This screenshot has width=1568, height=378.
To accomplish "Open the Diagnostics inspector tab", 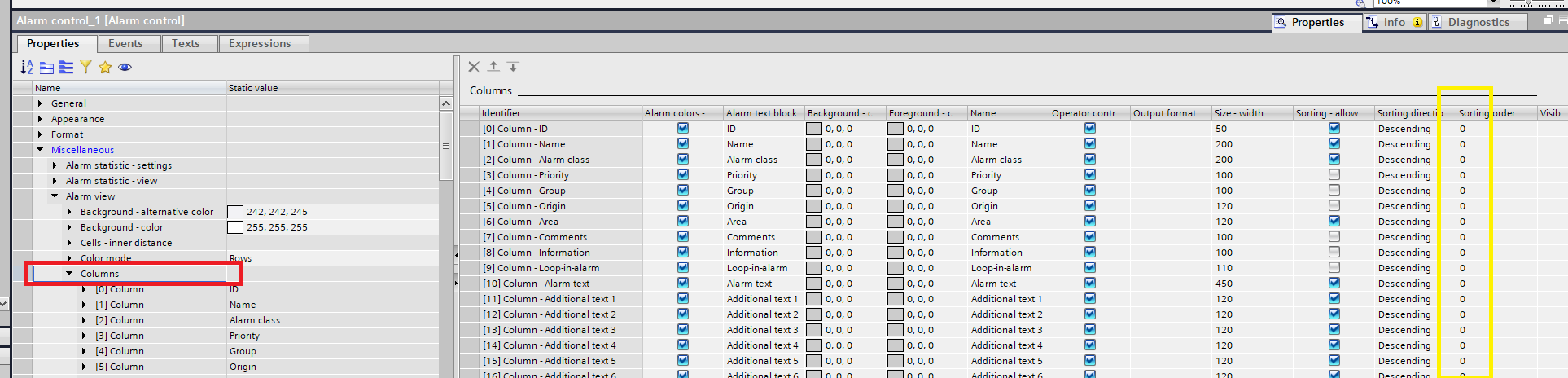I will tap(1478, 23).
